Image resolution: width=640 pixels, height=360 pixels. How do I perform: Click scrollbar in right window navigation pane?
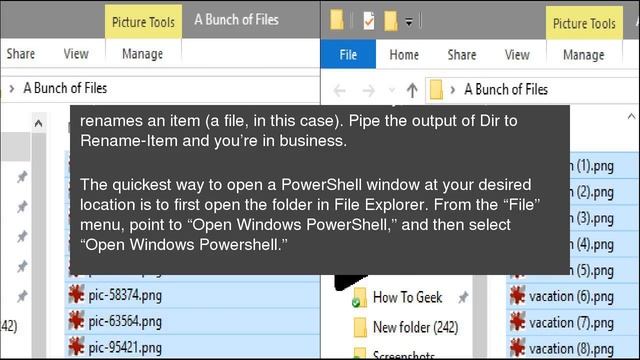480,317
